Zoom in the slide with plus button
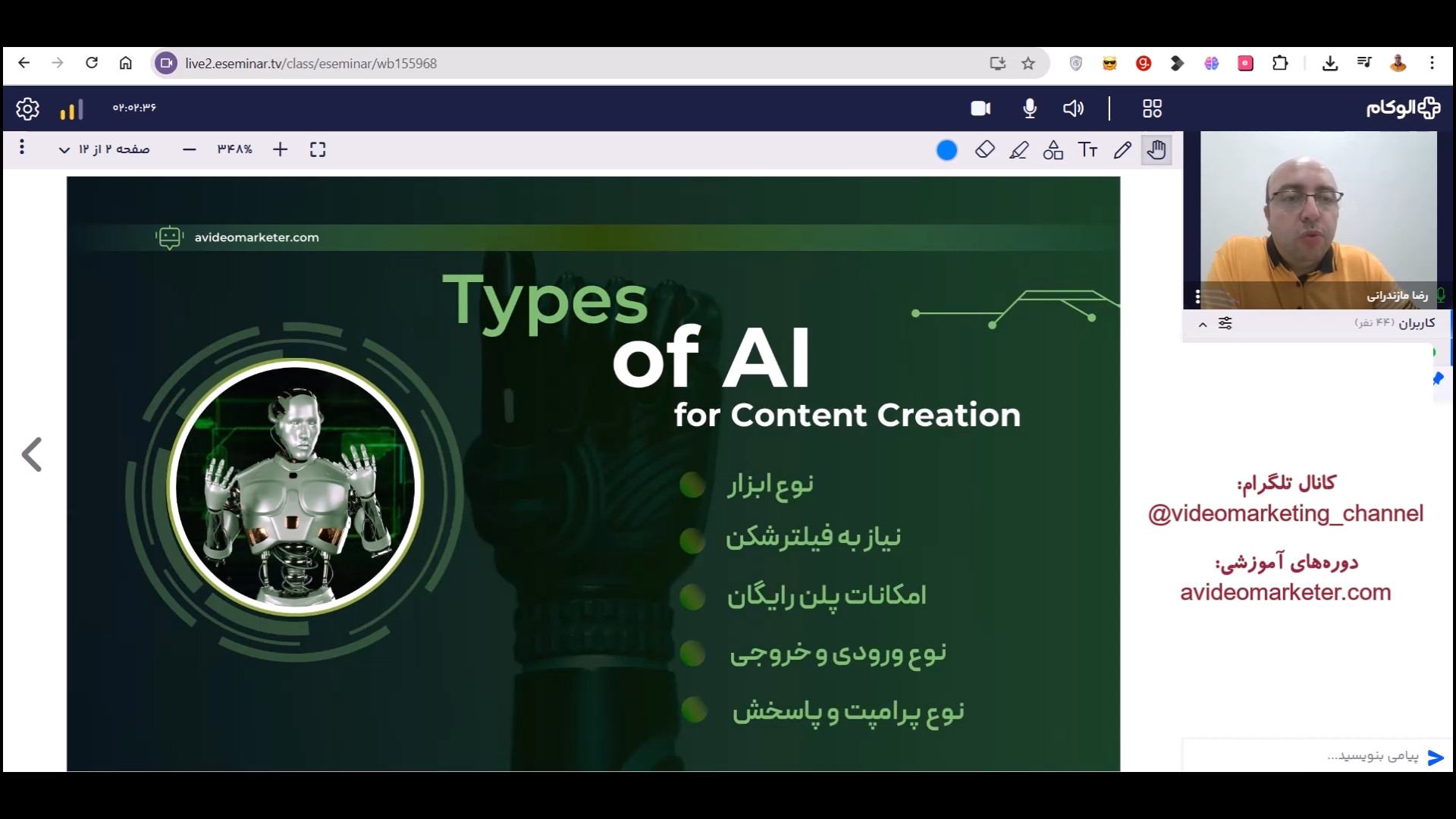Image resolution: width=1456 pixels, height=819 pixels. pyautogui.click(x=280, y=149)
